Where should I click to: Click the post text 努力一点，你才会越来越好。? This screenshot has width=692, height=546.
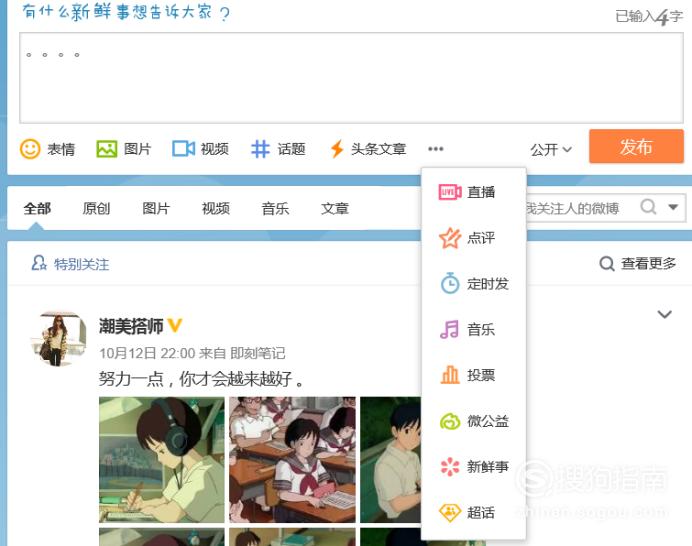coord(202,379)
